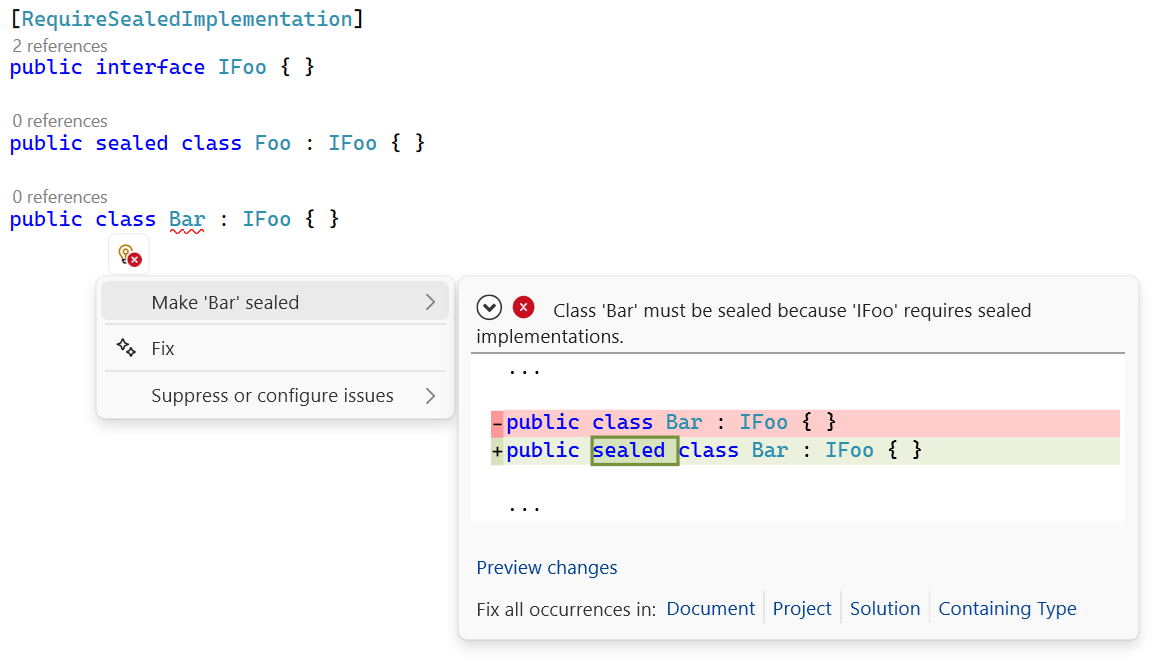The width and height of the screenshot is (1175, 670).
Task: Click the Foo class name
Action: click(x=273, y=143)
